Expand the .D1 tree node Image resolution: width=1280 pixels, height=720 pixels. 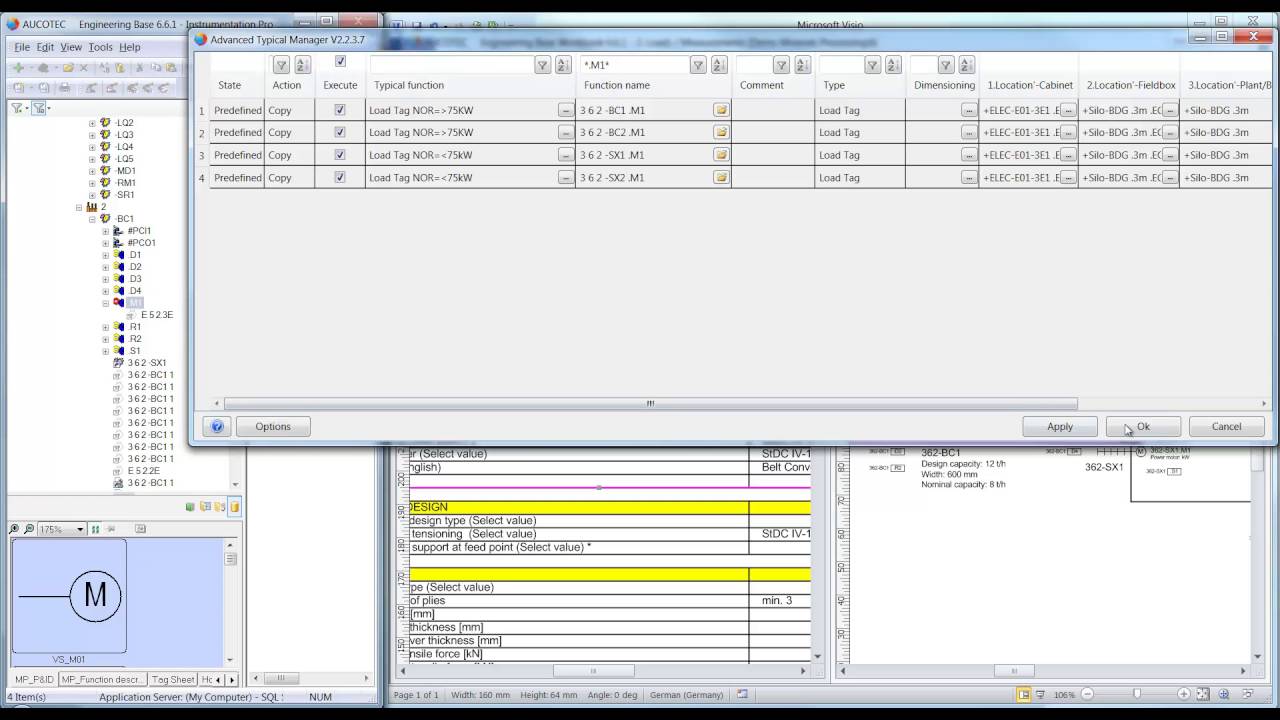[x=106, y=255]
